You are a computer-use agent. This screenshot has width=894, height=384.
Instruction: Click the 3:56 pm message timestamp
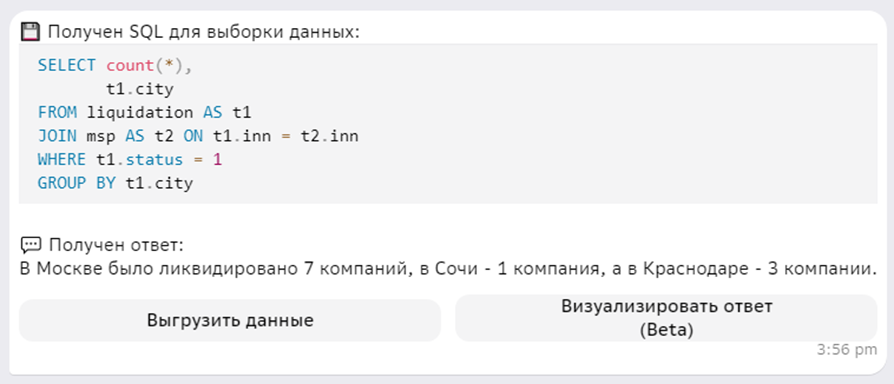846,350
